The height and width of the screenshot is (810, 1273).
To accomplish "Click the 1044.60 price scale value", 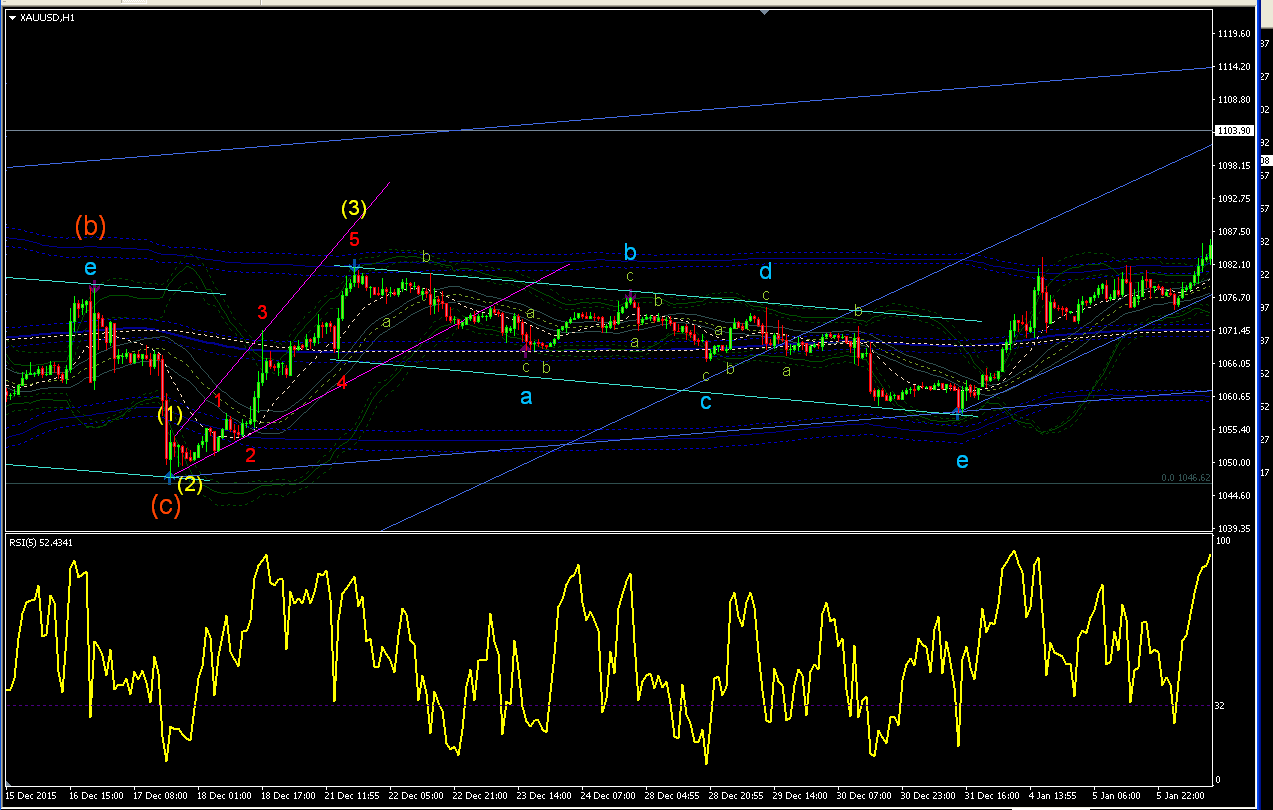I will pyautogui.click(x=1235, y=496).
